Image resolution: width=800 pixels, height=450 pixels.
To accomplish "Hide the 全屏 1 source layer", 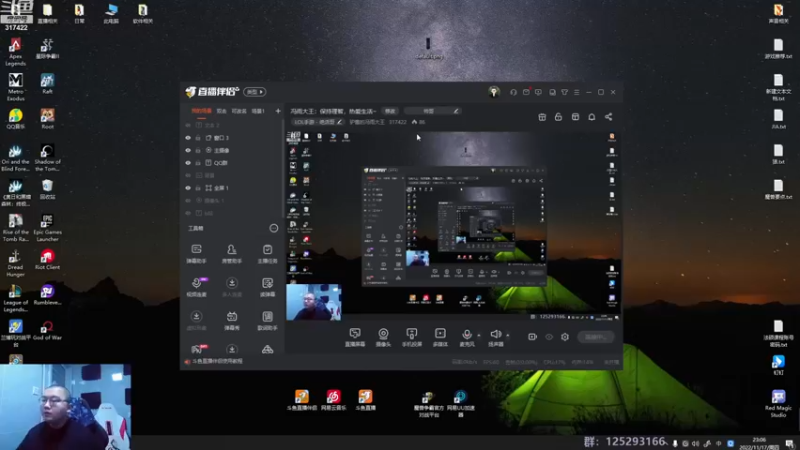I will click(x=188, y=188).
